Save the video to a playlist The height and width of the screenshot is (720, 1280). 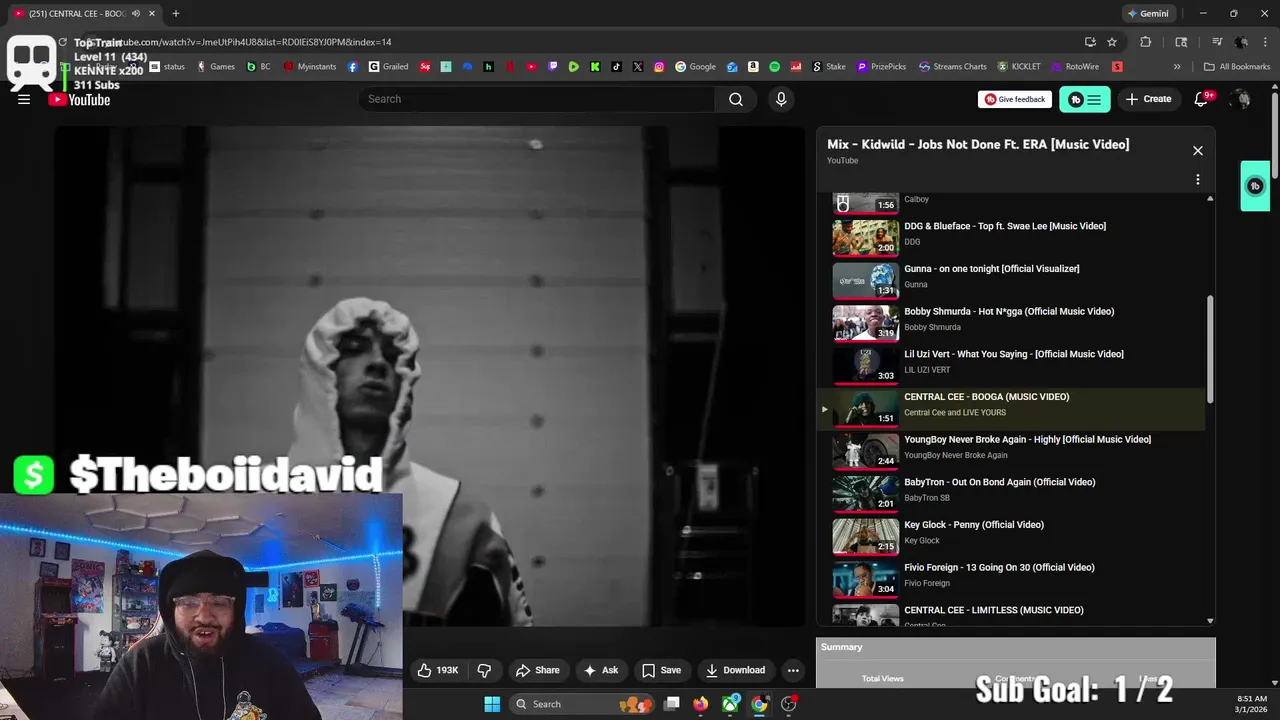click(x=661, y=670)
